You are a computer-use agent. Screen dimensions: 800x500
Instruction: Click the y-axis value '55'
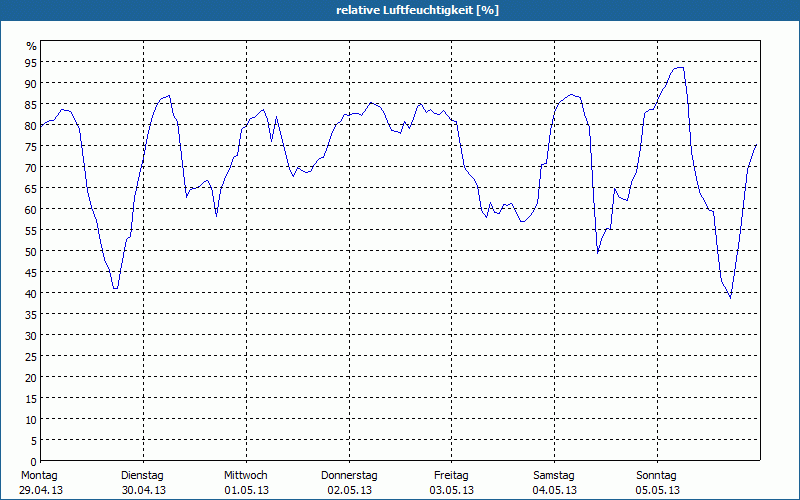31,231
